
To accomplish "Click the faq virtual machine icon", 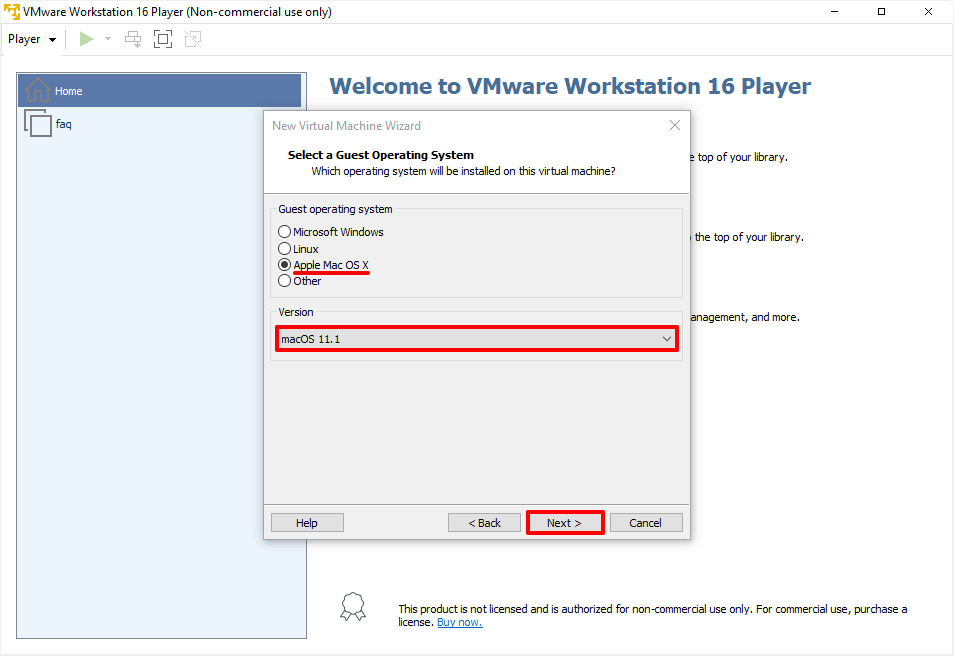I will (37, 124).
